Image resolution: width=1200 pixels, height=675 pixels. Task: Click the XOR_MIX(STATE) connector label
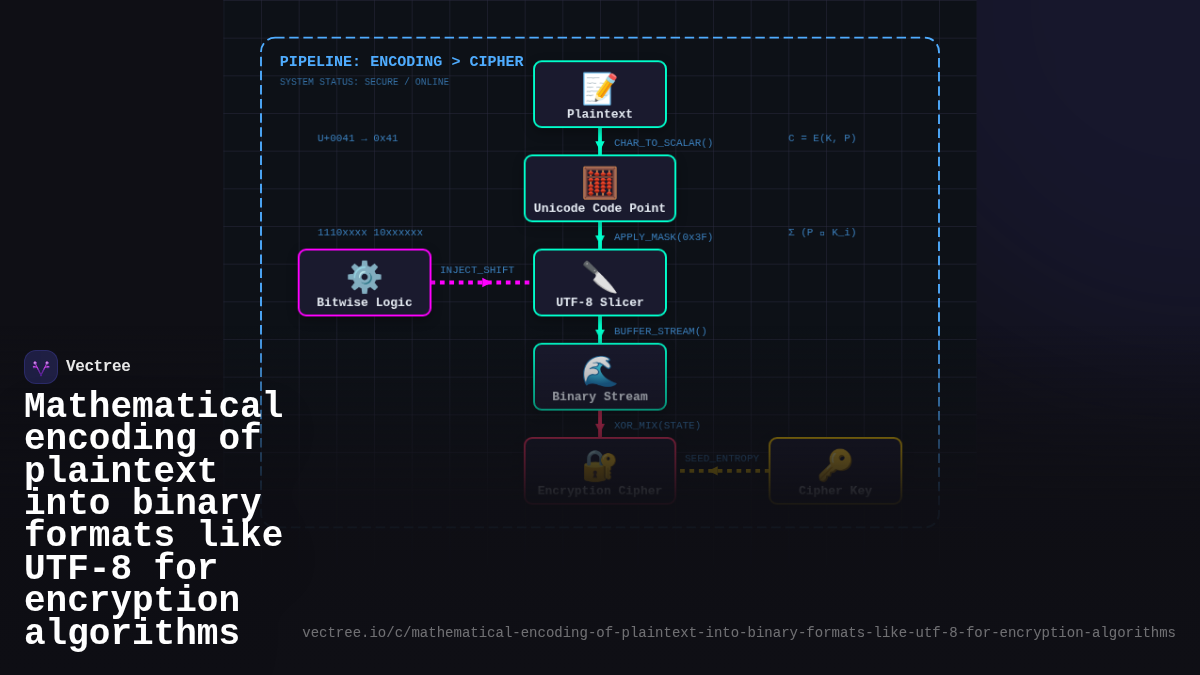point(657,425)
